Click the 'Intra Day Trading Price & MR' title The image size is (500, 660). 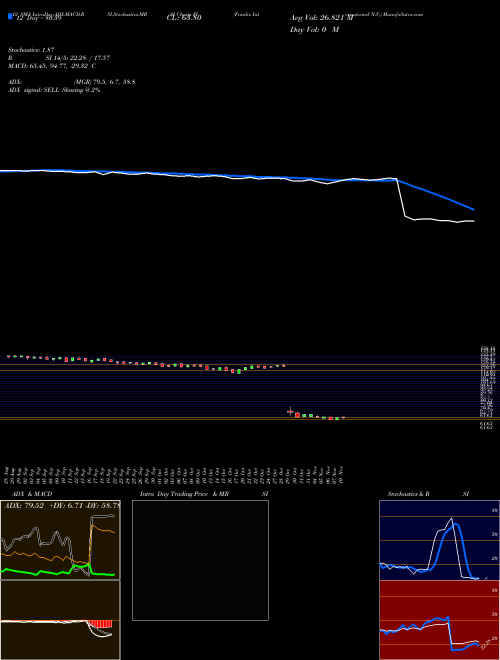click(184, 494)
